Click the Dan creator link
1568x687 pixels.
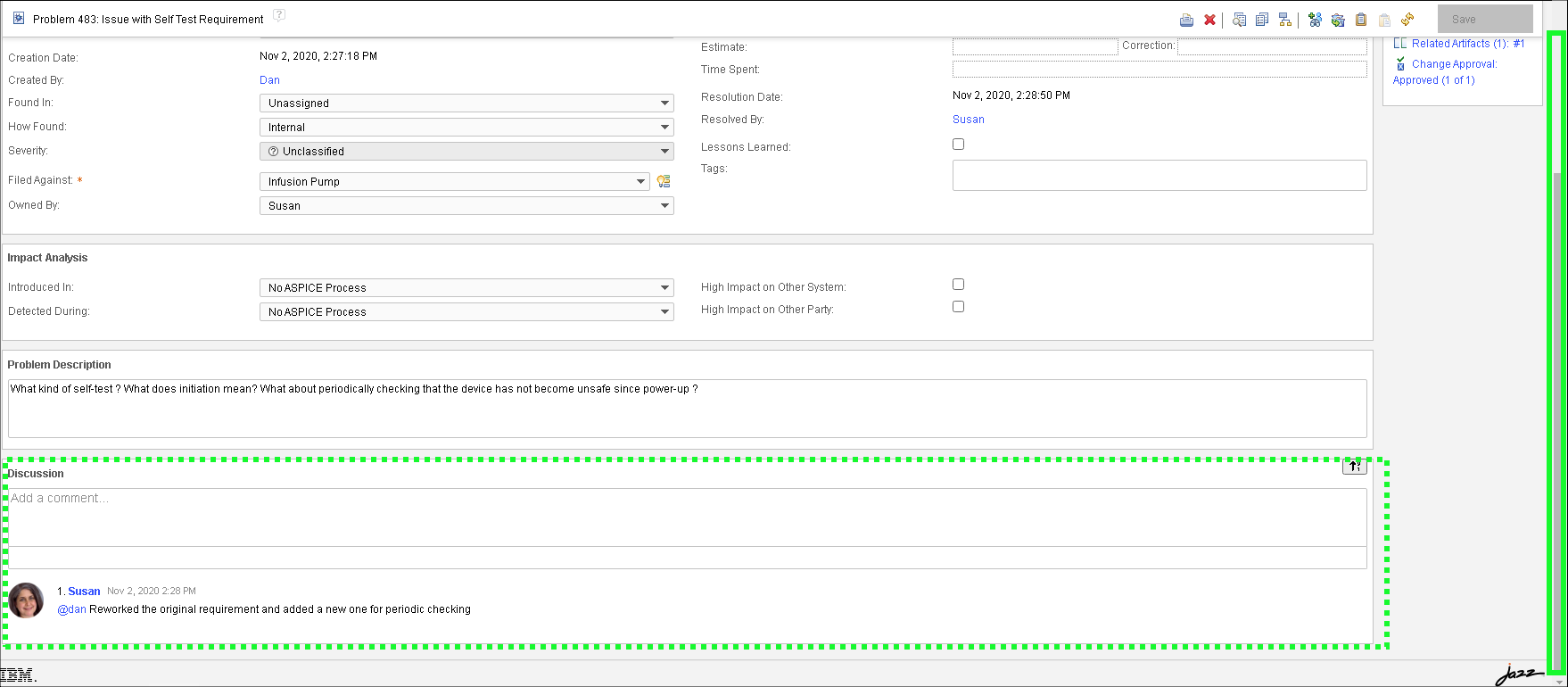pyautogui.click(x=269, y=80)
